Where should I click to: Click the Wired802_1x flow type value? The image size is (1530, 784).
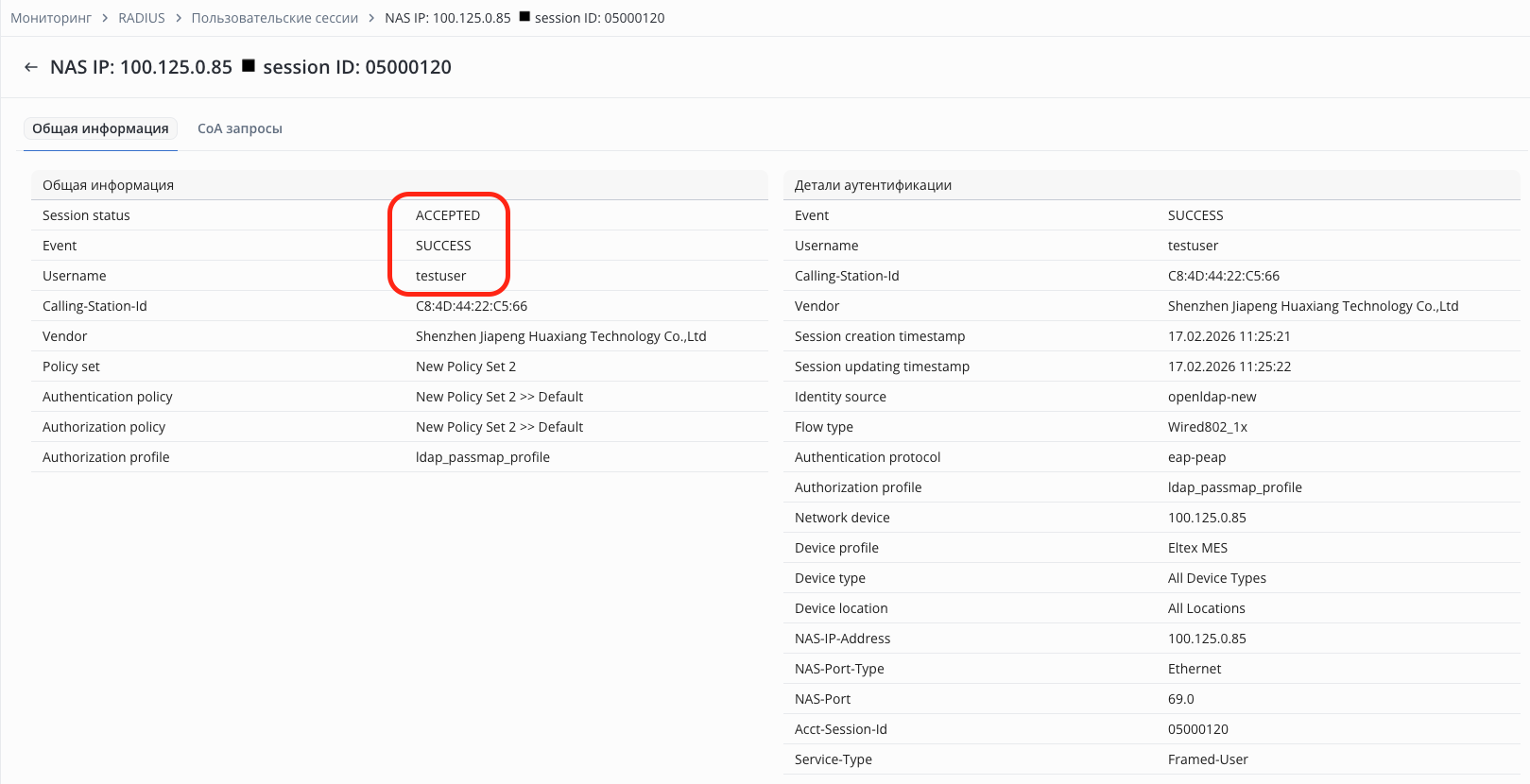click(x=1208, y=427)
